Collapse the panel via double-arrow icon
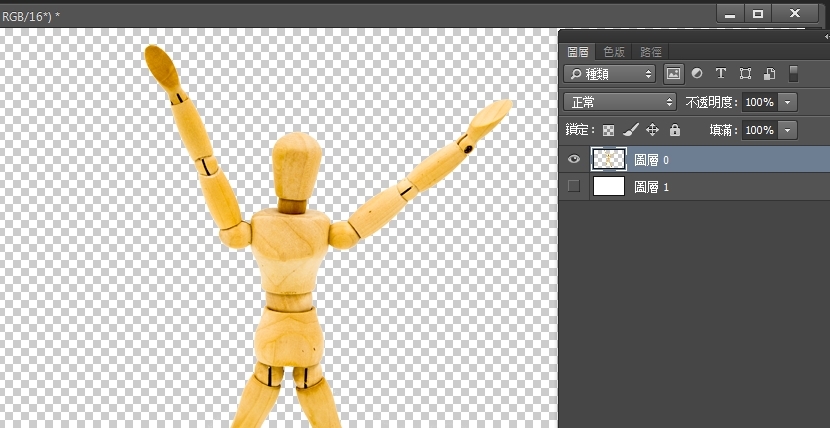Image resolution: width=830 pixels, height=428 pixels. click(x=827, y=37)
